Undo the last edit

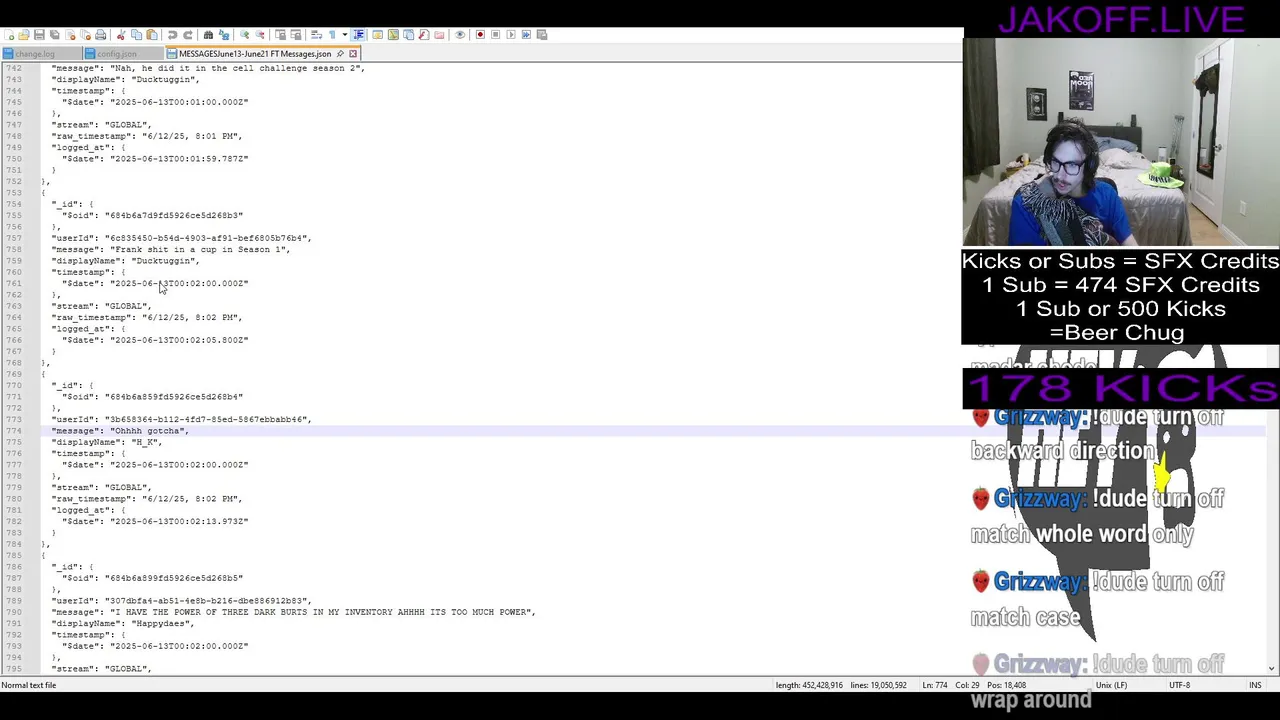(172, 34)
